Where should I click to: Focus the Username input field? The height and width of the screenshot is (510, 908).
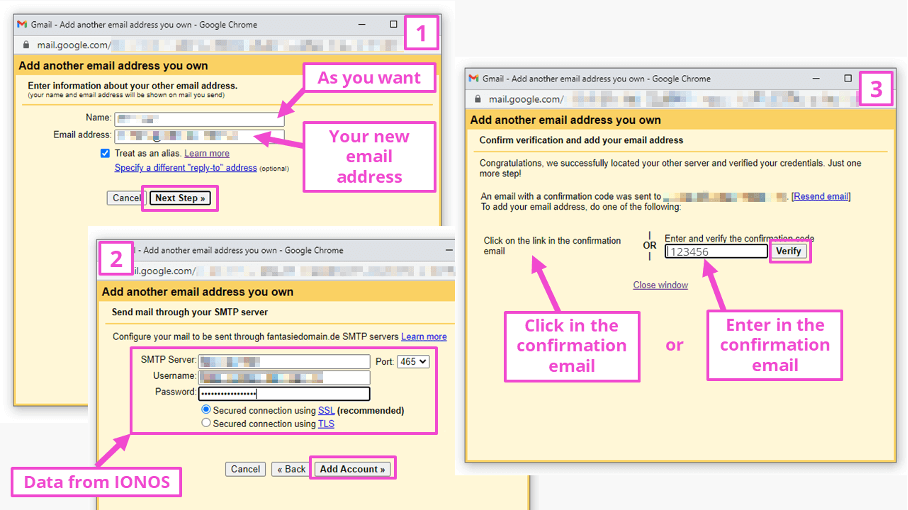[x=284, y=377]
